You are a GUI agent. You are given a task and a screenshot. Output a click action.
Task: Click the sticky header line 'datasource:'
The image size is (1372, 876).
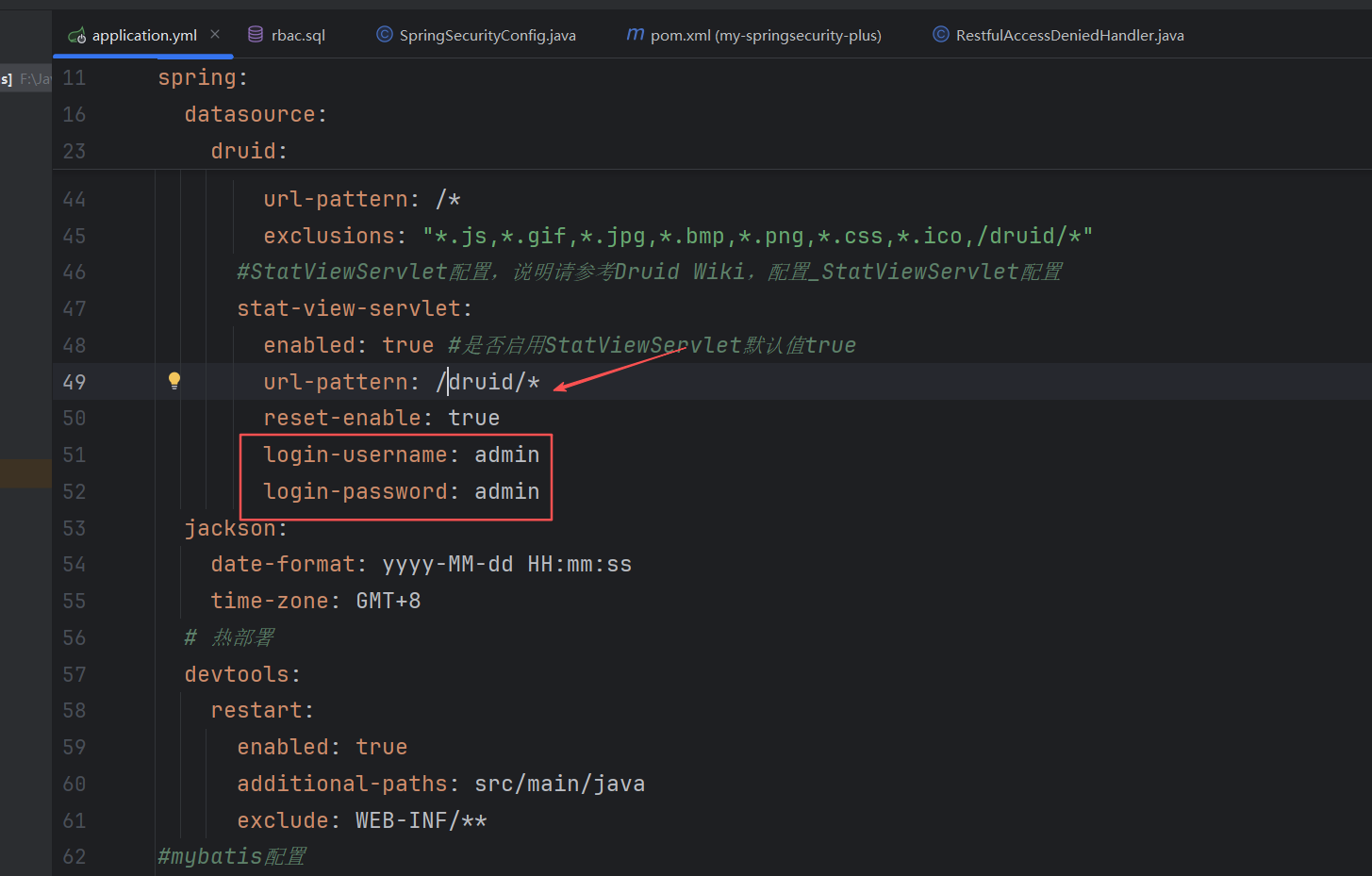click(x=256, y=114)
